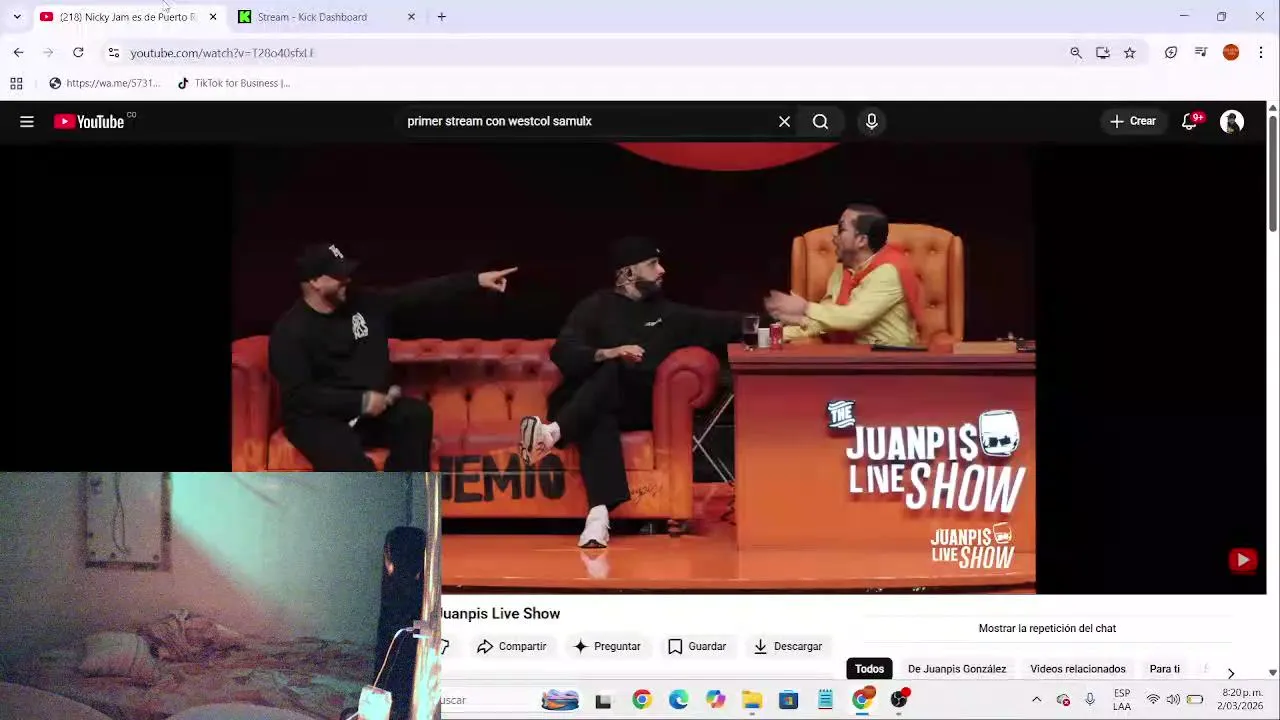Click the YouTube watermark in the video corner

[1242, 560]
